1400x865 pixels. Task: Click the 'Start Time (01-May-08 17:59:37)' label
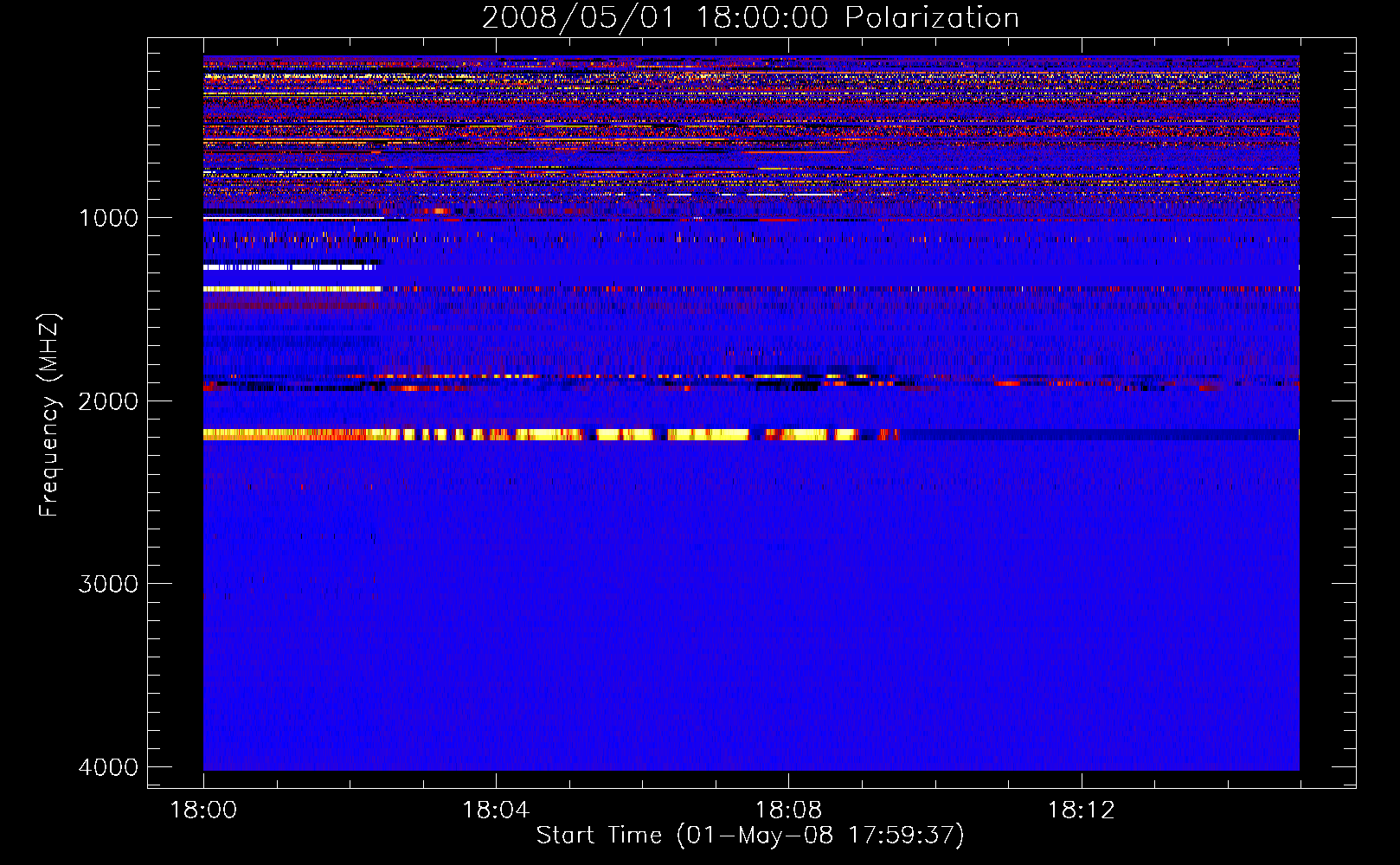750,836
